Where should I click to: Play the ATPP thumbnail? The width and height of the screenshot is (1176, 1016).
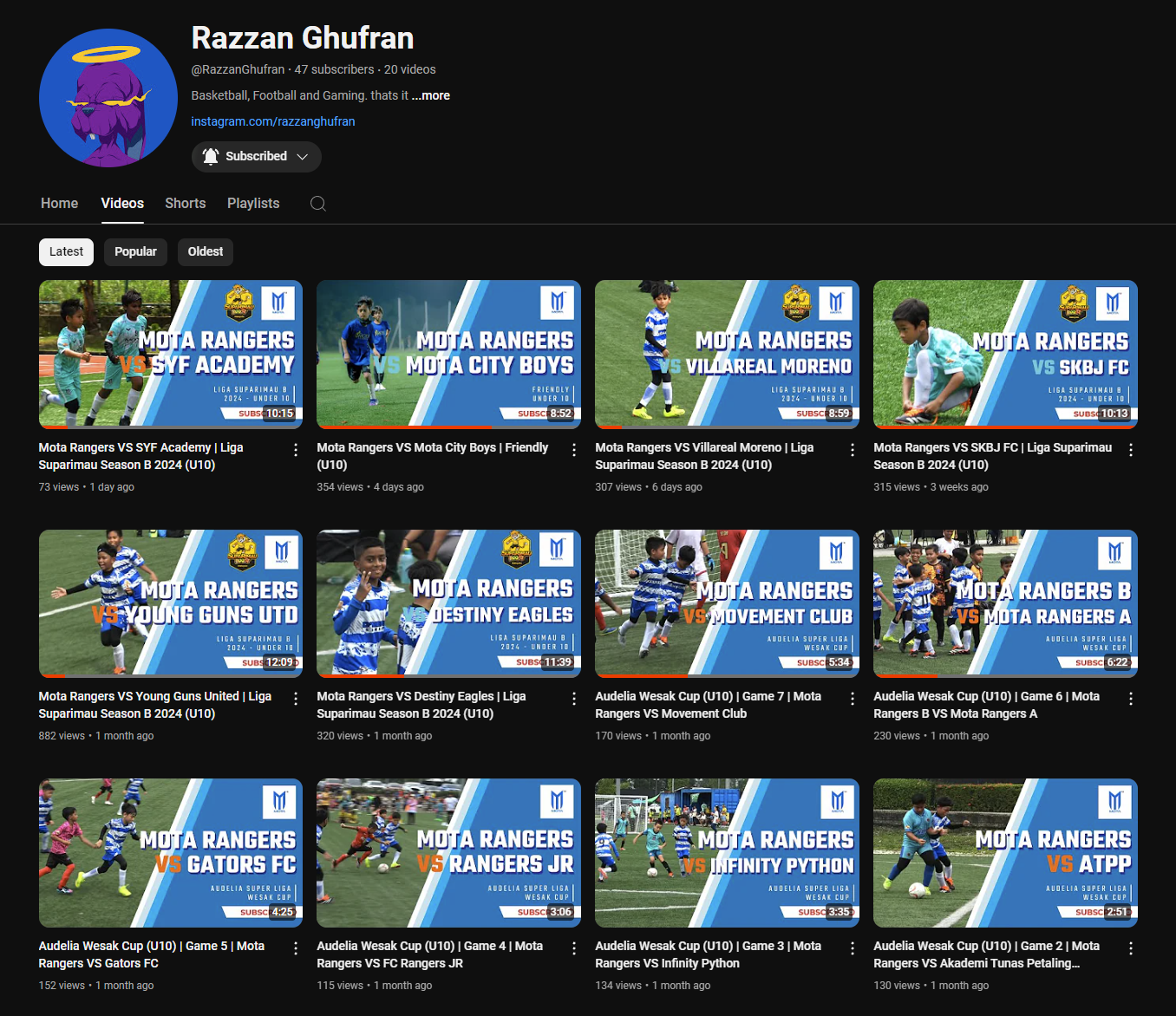click(x=1005, y=853)
